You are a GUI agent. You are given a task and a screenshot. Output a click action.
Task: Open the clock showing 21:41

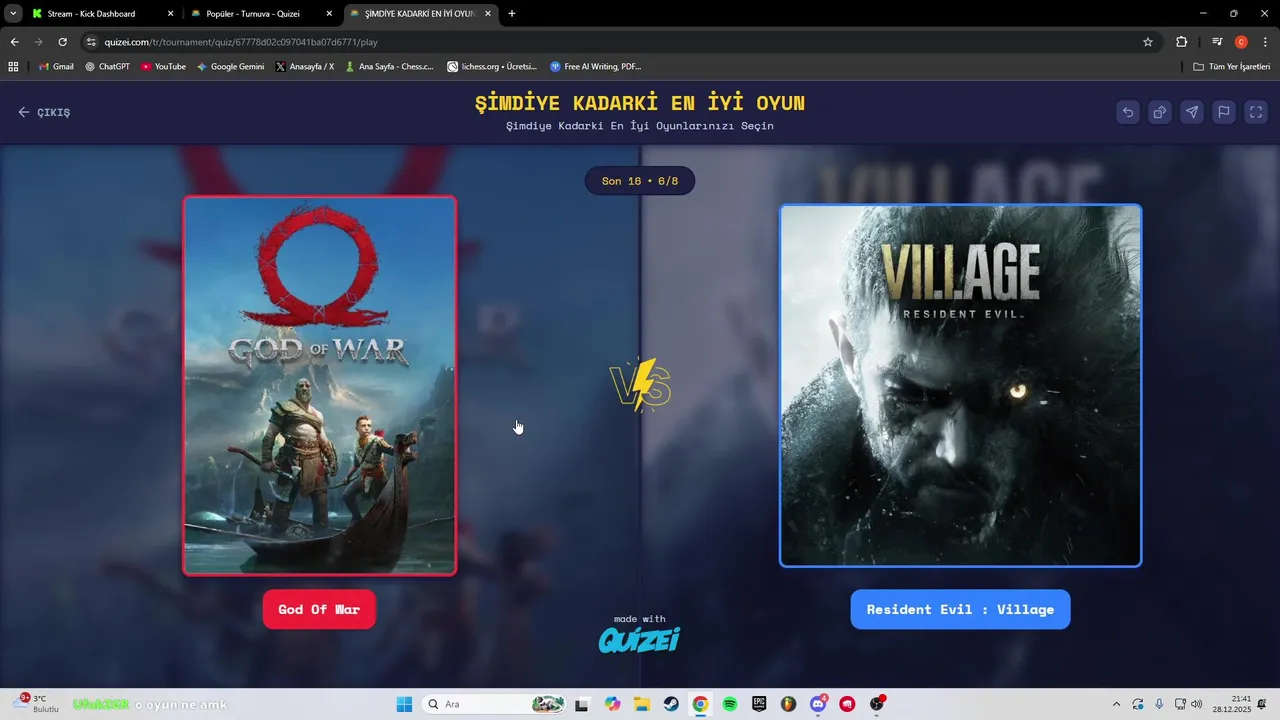pyautogui.click(x=1232, y=704)
